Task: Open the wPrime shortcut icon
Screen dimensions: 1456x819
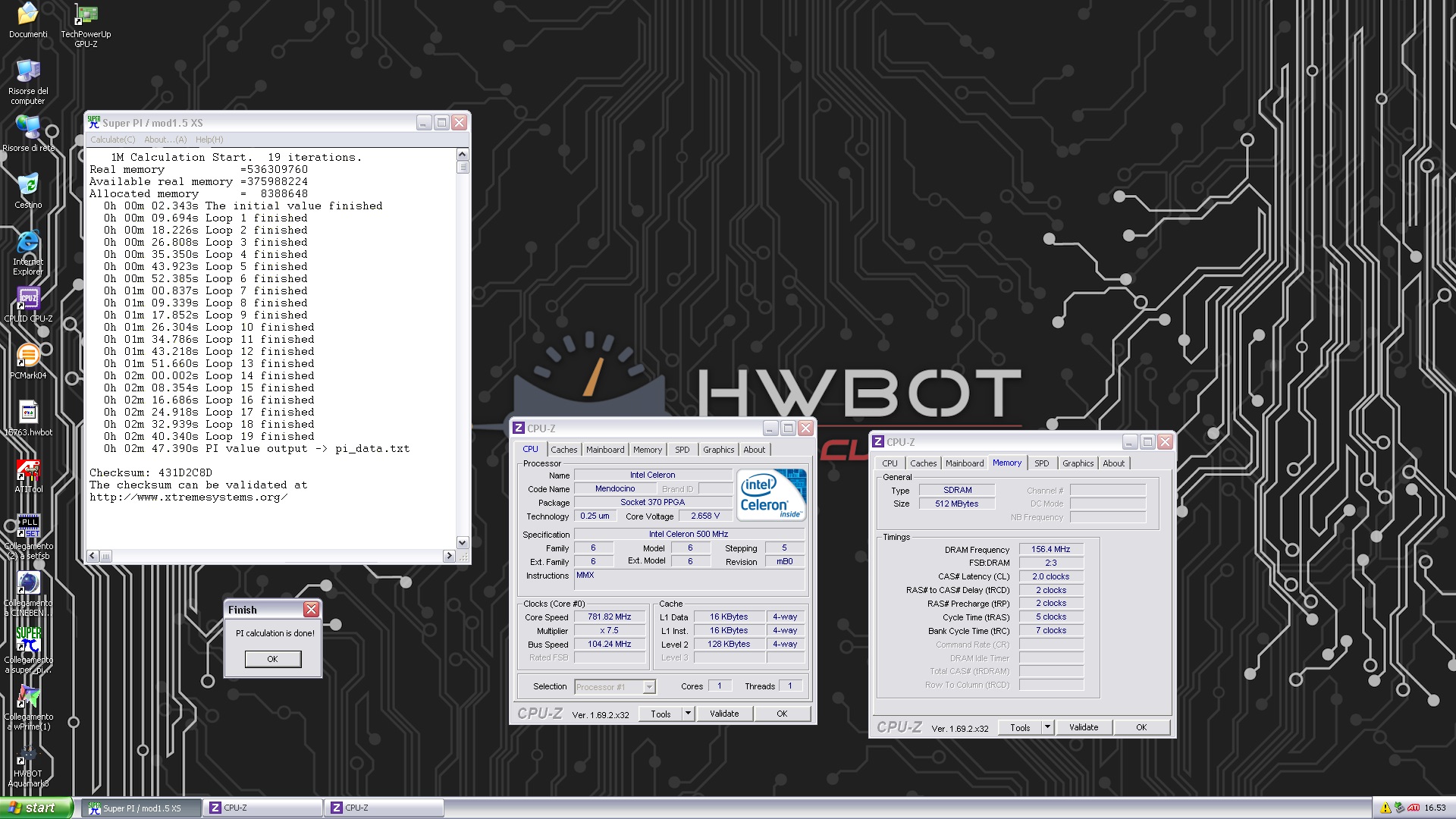Action: coord(28,708)
